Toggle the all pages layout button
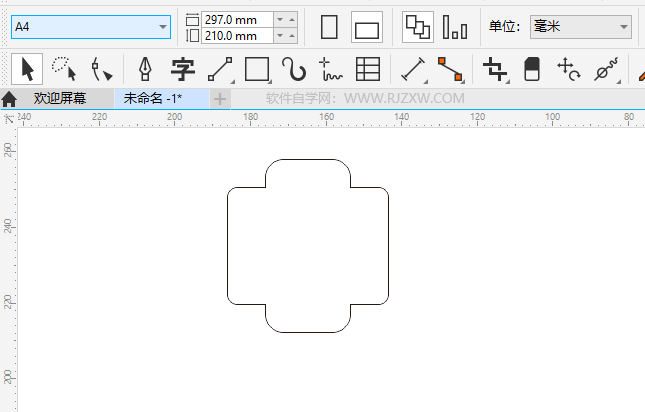 417,27
